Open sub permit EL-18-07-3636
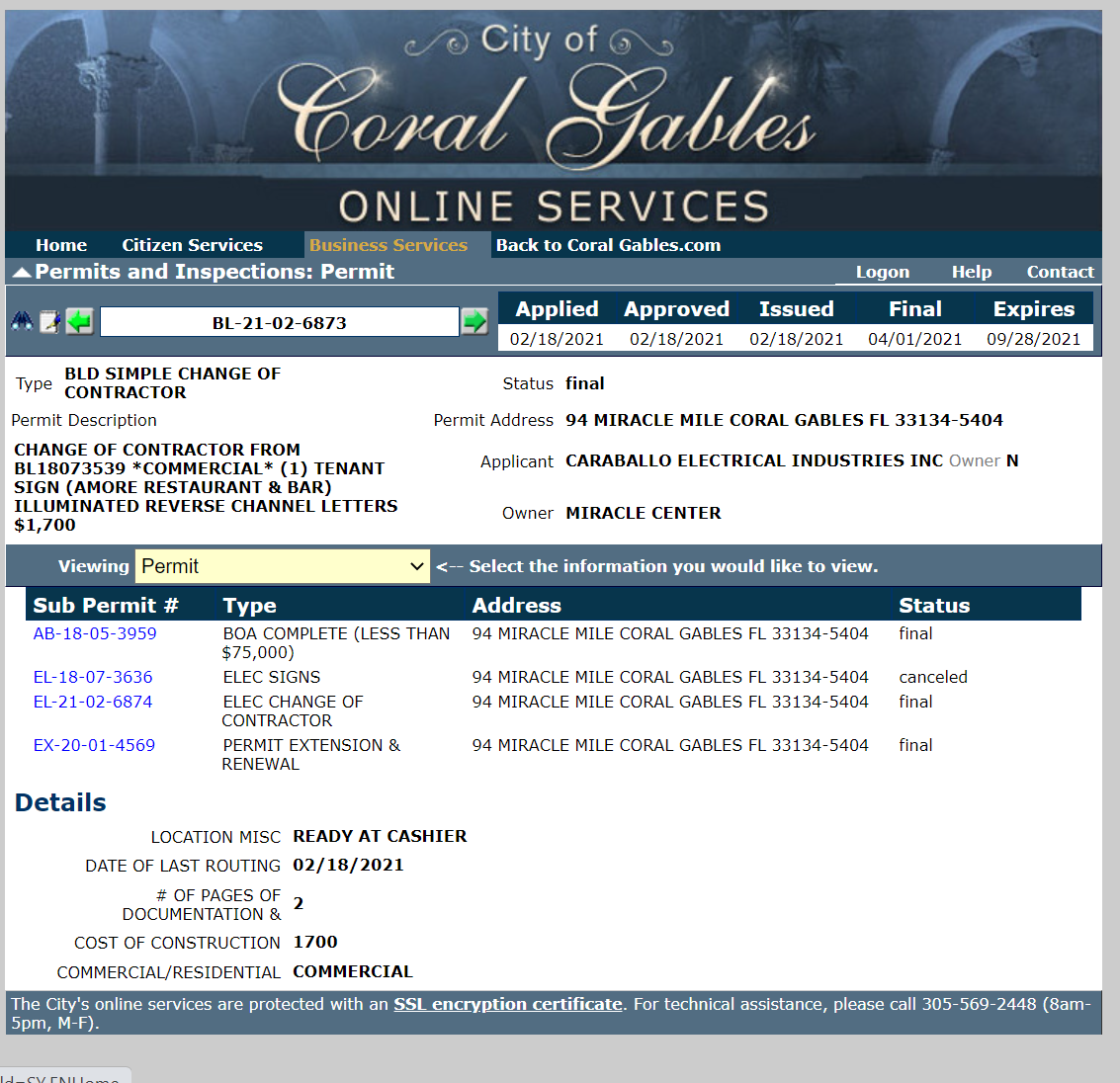The height and width of the screenshot is (1083, 1120). pos(93,677)
